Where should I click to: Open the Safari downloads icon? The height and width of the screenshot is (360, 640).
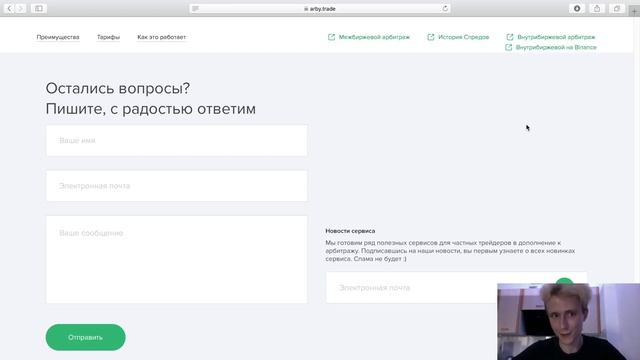(x=577, y=8)
